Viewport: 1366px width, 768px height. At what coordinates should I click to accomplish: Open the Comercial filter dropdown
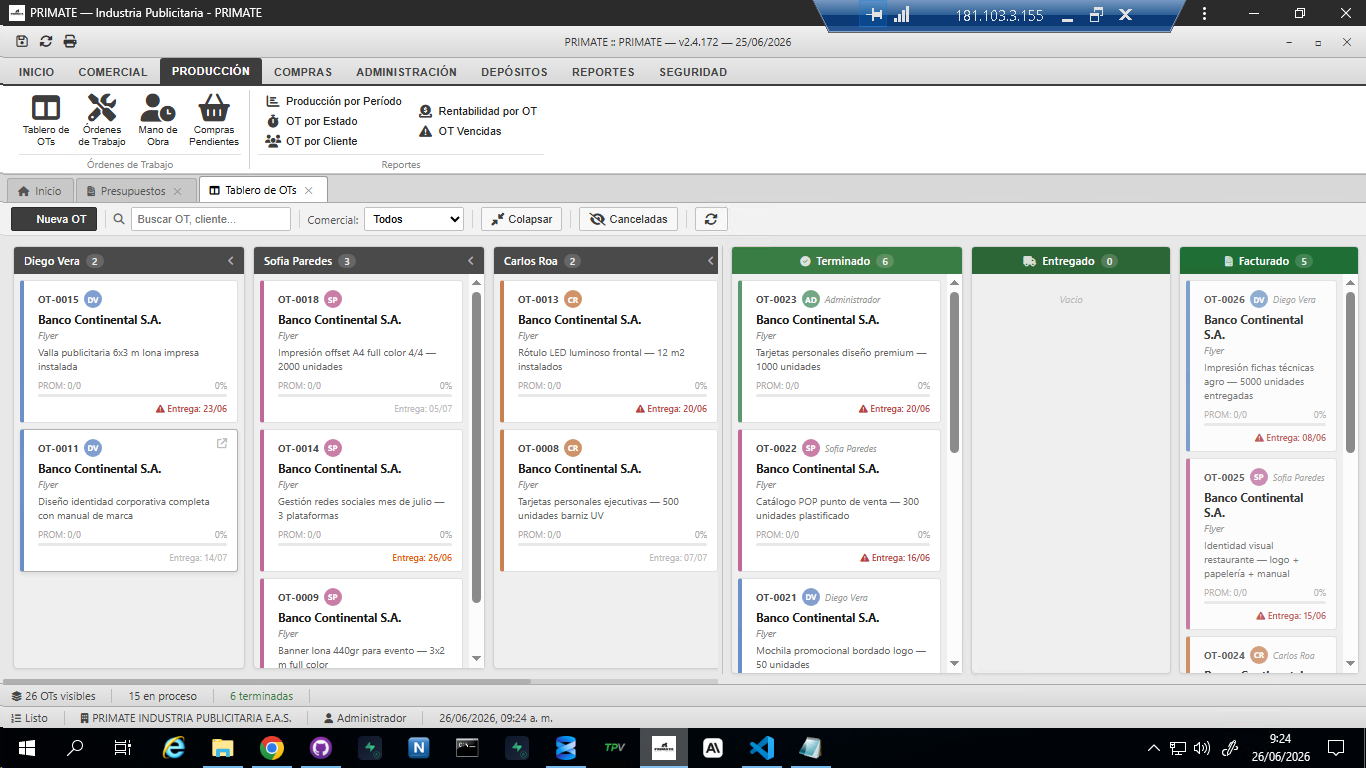click(414, 219)
